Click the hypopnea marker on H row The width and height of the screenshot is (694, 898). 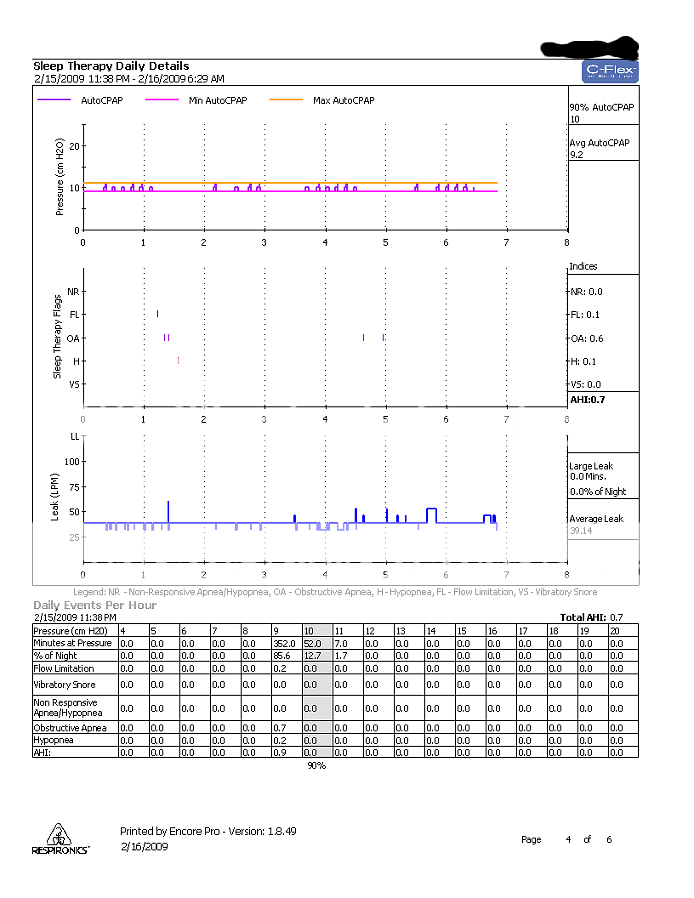(178, 360)
